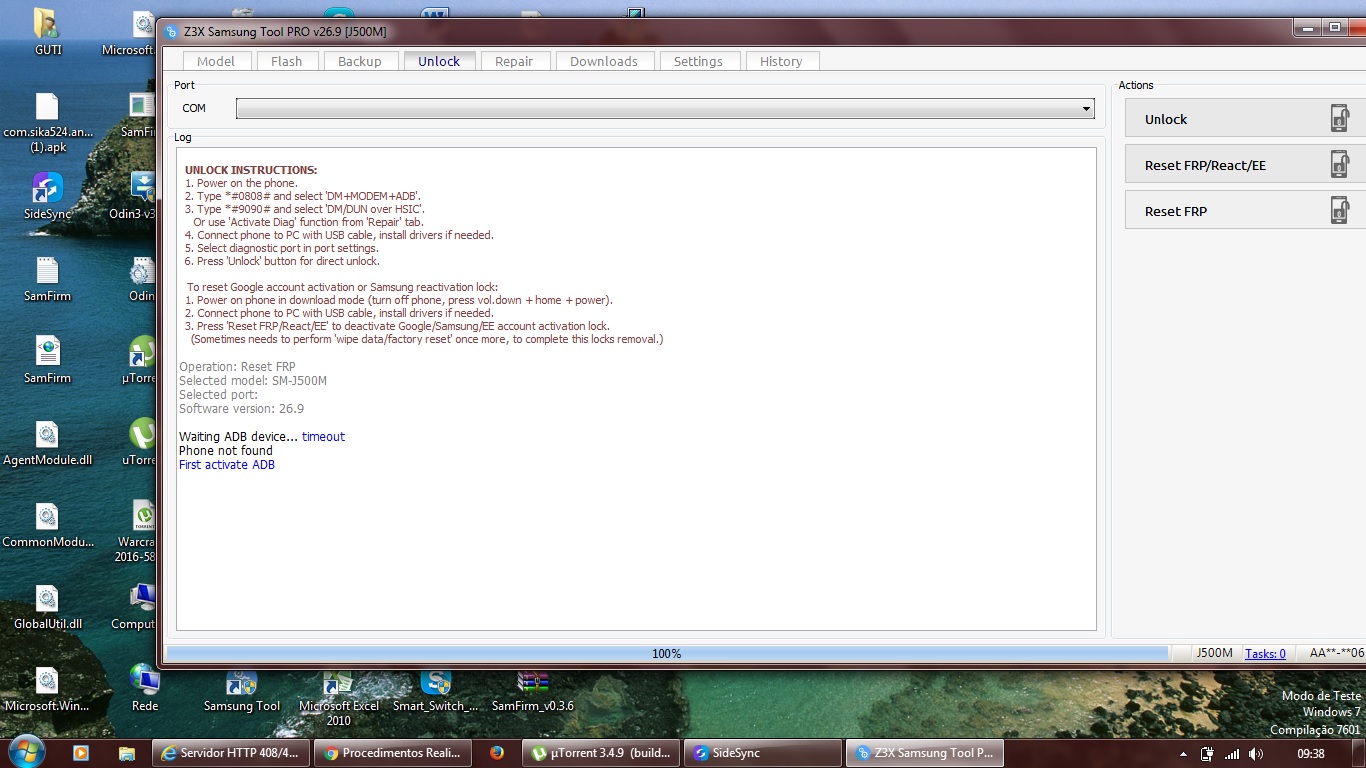Image resolution: width=1366 pixels, height=768 pixels.
Task: Click 'Press Unlock button for direct unlock' line
Action: pos(282,261)
